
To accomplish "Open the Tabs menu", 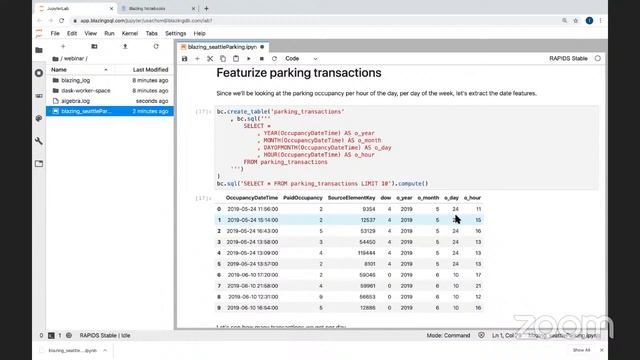I will click(151, 33).
